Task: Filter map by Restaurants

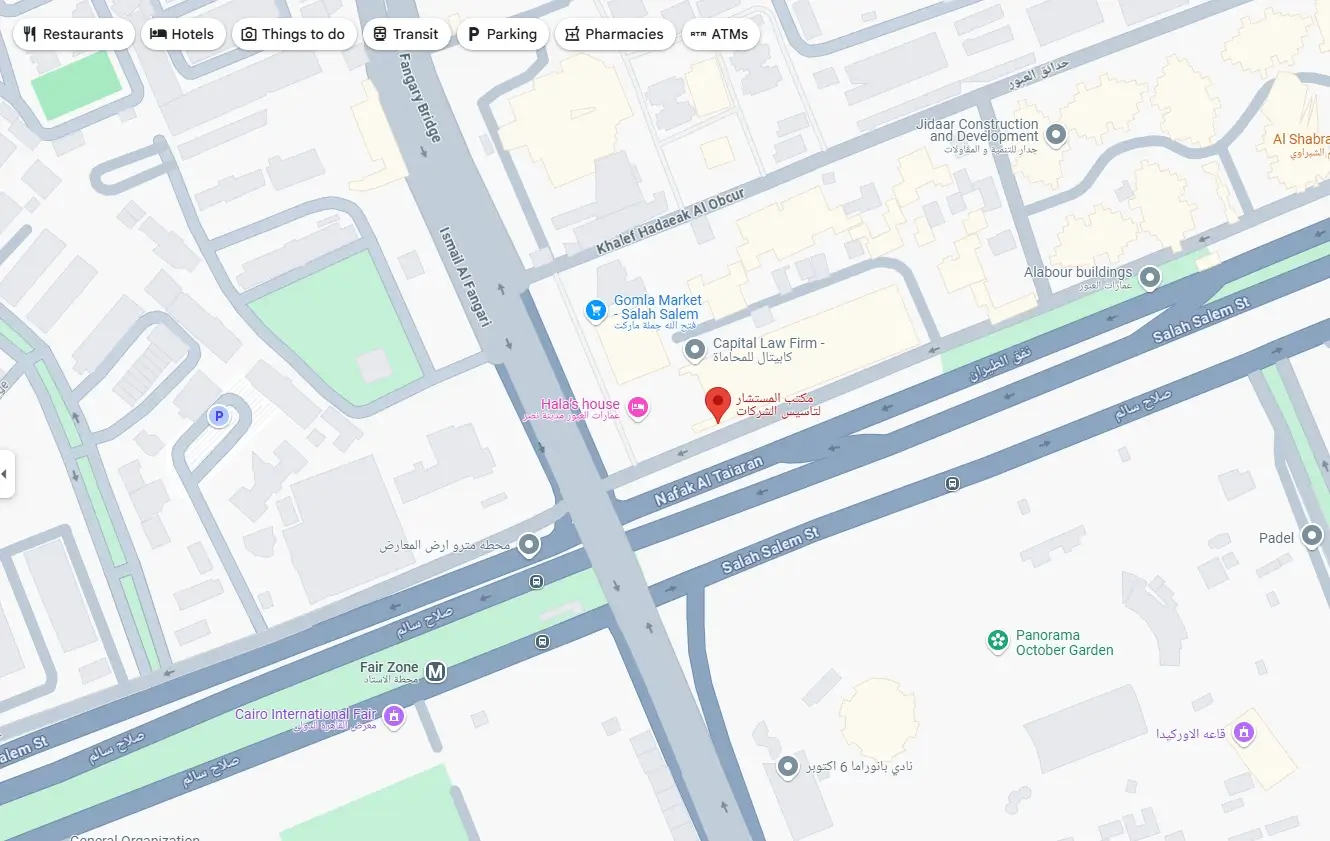Action: click(73, 34)
